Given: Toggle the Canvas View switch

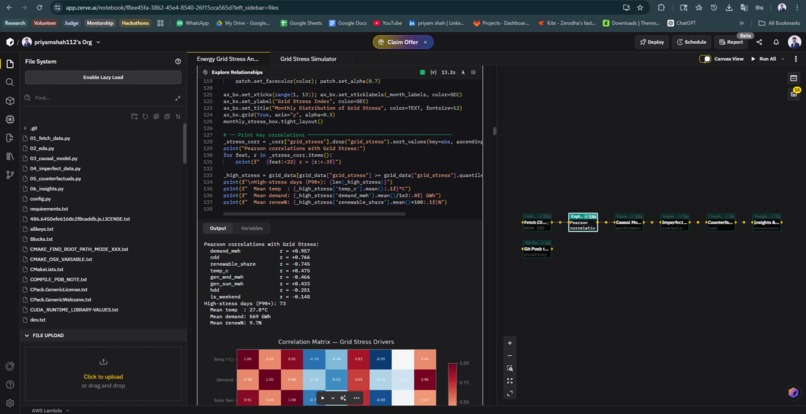Looking at the screenshot, I should pos(705,59).
